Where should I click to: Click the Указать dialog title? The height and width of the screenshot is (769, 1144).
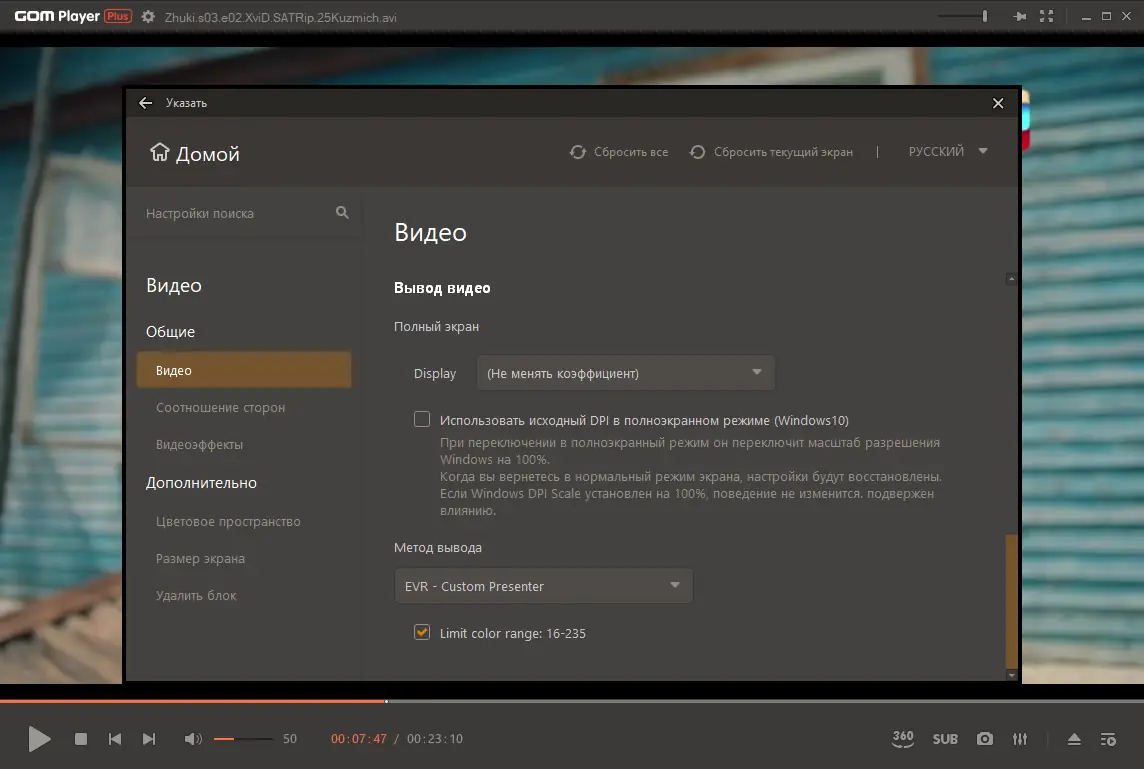click(186, 103)
